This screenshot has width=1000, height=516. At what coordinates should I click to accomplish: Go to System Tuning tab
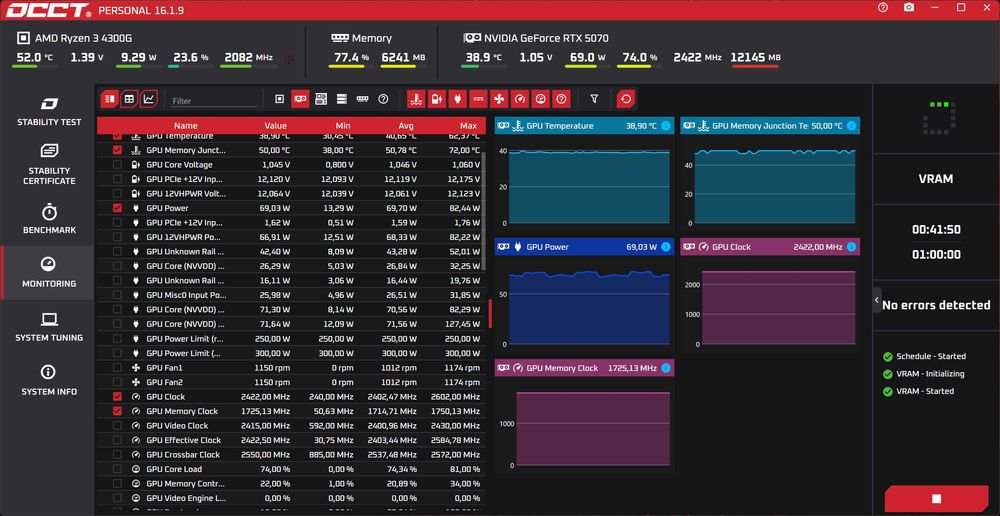coord(49,327)
